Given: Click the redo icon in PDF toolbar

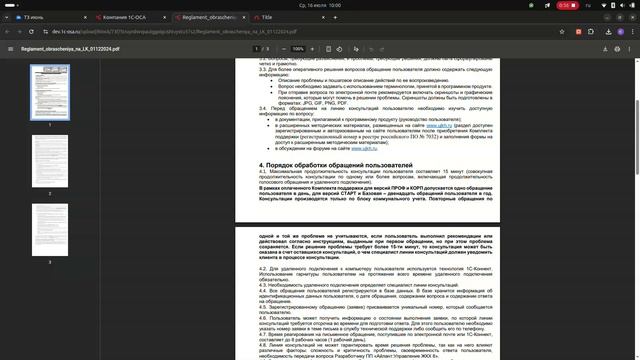Looking at the screenshot, I should click(382, 49).
